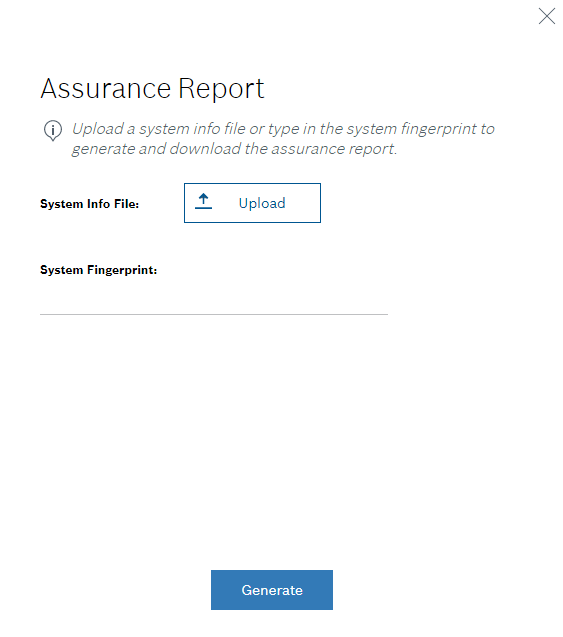Click the italic instruction text
Screen dimensions: 563x637
coord(283,139)
